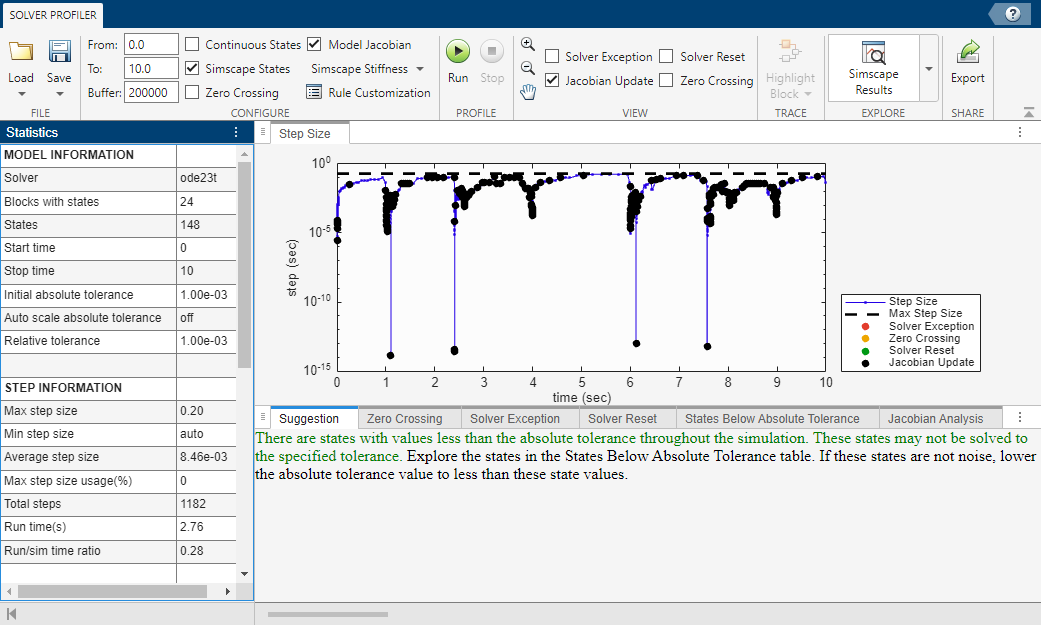Enable Solver Exception in View section

point(551,56)
